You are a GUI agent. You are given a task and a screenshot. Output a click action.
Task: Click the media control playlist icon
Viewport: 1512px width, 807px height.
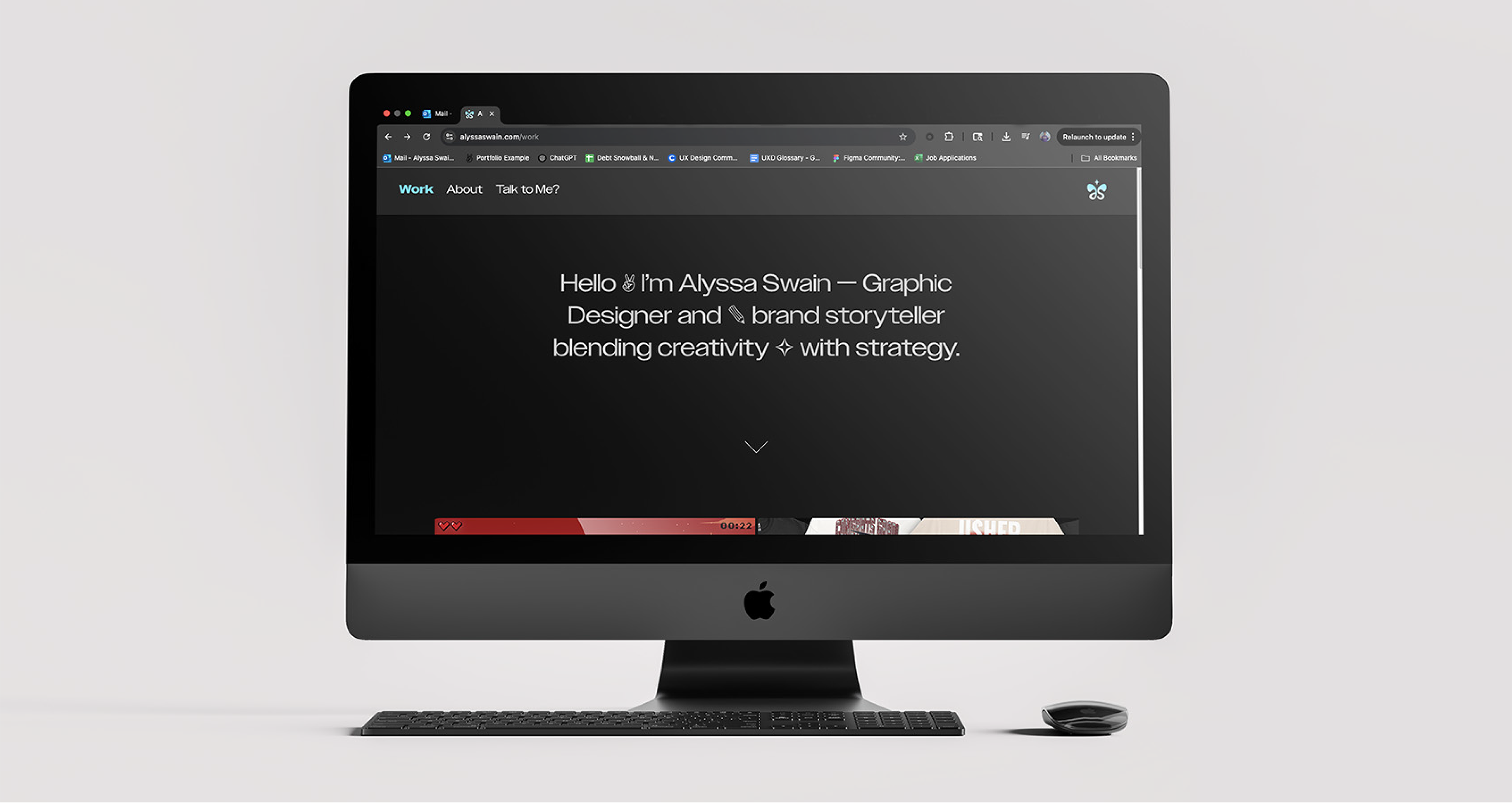(x=1025, y=137)
